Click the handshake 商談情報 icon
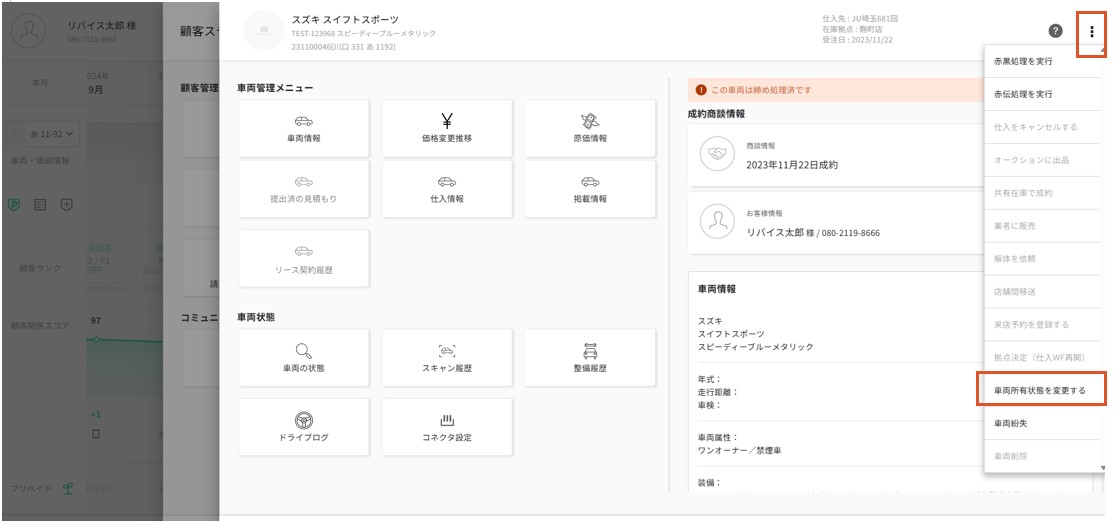Viewport: 1116px width, 521px height. coord(717,154)
